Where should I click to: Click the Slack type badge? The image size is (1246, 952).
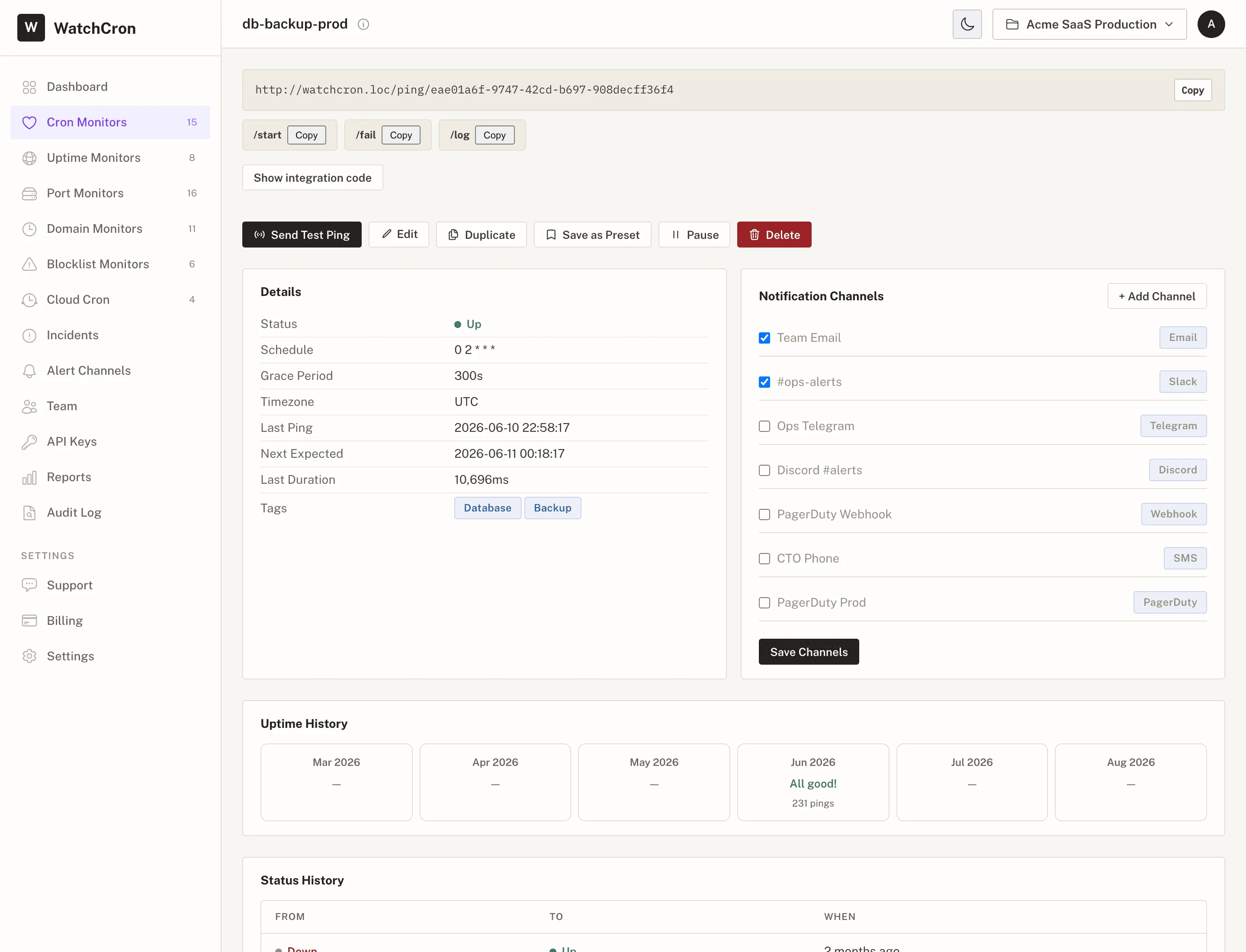point(1182,382)
